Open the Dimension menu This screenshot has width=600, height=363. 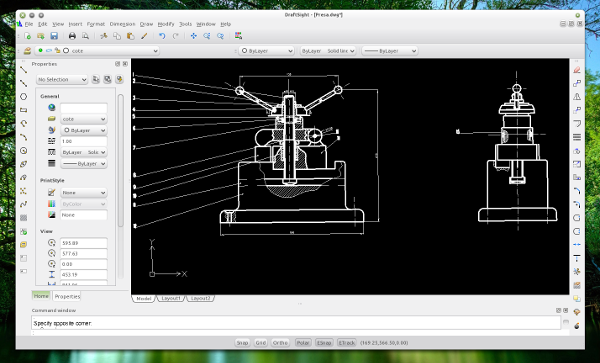pyautogui.click(x=122, y=24)
